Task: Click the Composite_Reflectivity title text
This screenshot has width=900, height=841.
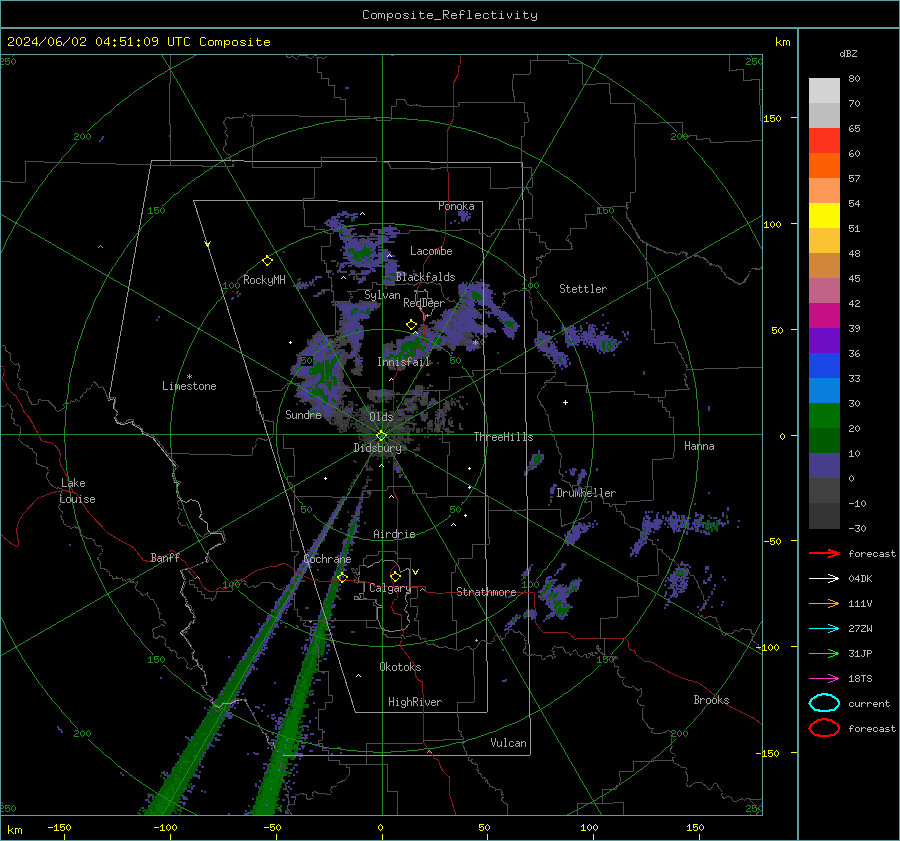Action: tap(449, 15)
